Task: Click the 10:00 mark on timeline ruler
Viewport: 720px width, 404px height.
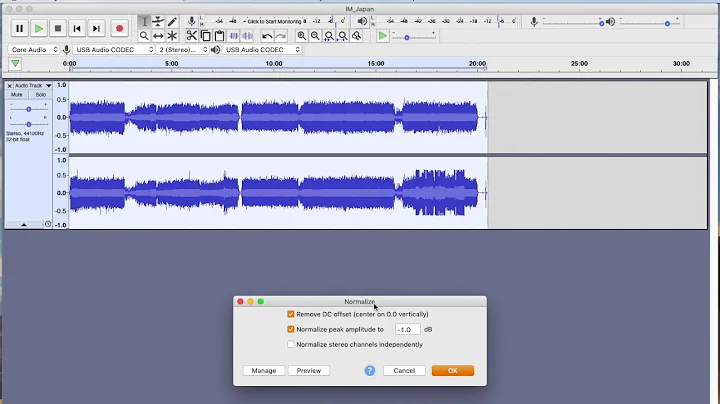Action: (x=274, y=63)
